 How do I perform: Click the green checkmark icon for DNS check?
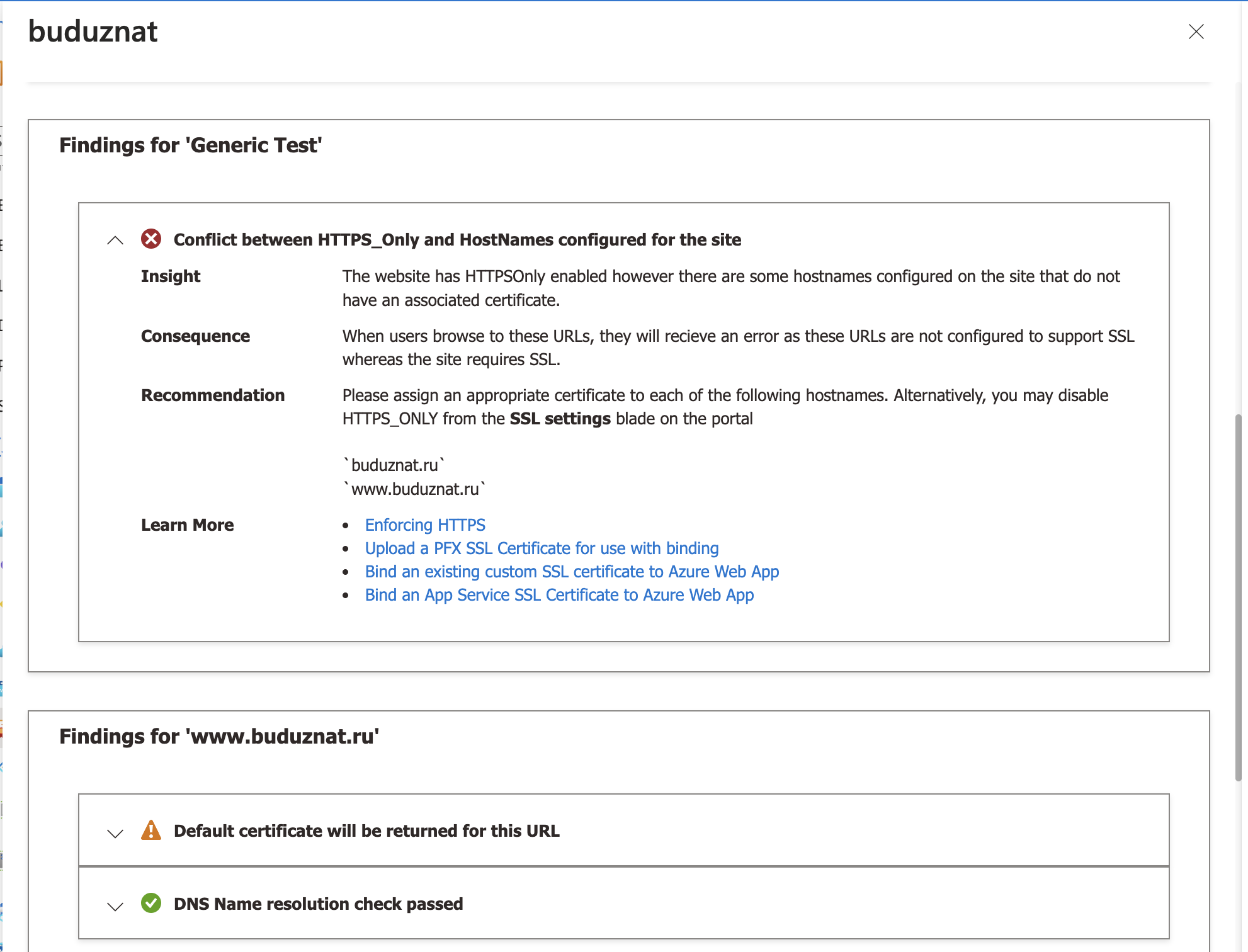[150, 904]
